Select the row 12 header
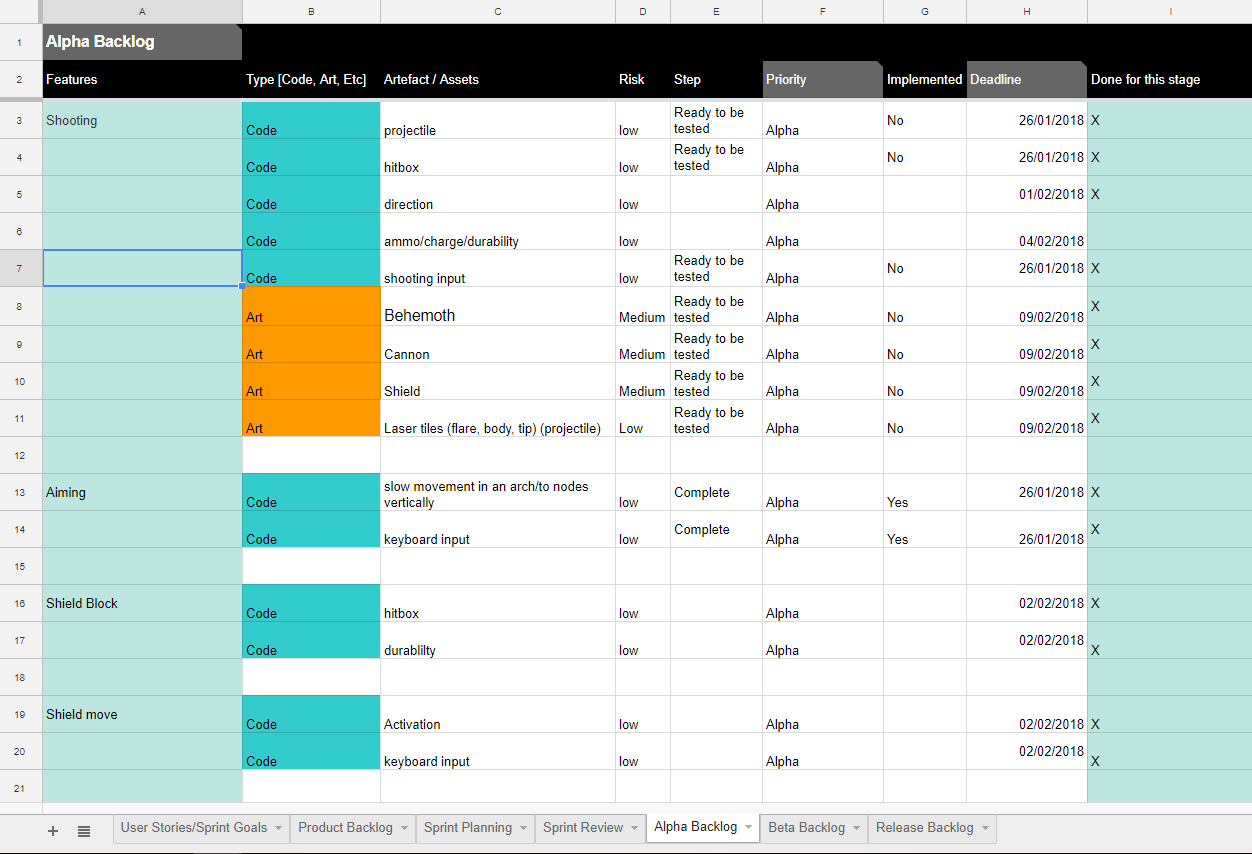This screenshot has height=854, width=1252. point(21,455)
